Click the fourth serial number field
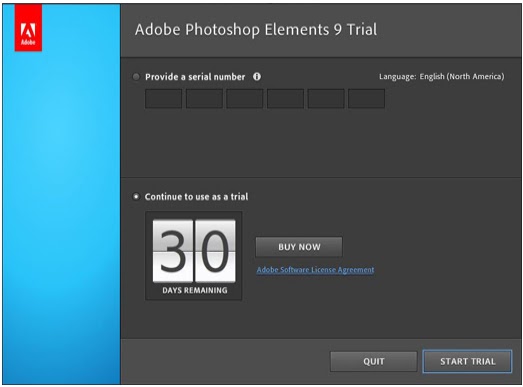 (x=286, y=98)
